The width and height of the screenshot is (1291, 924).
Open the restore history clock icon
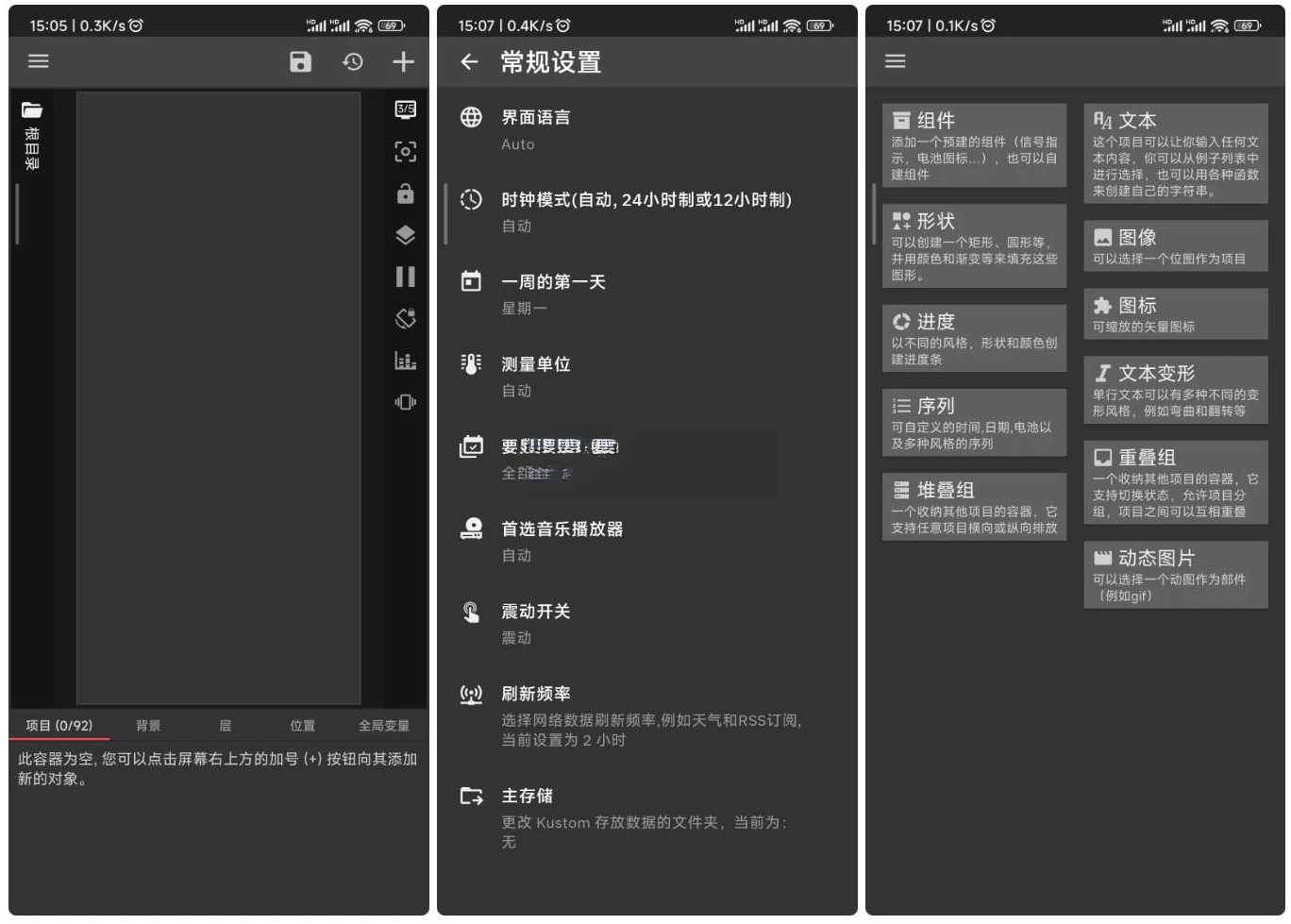click(x=353, y=62)
